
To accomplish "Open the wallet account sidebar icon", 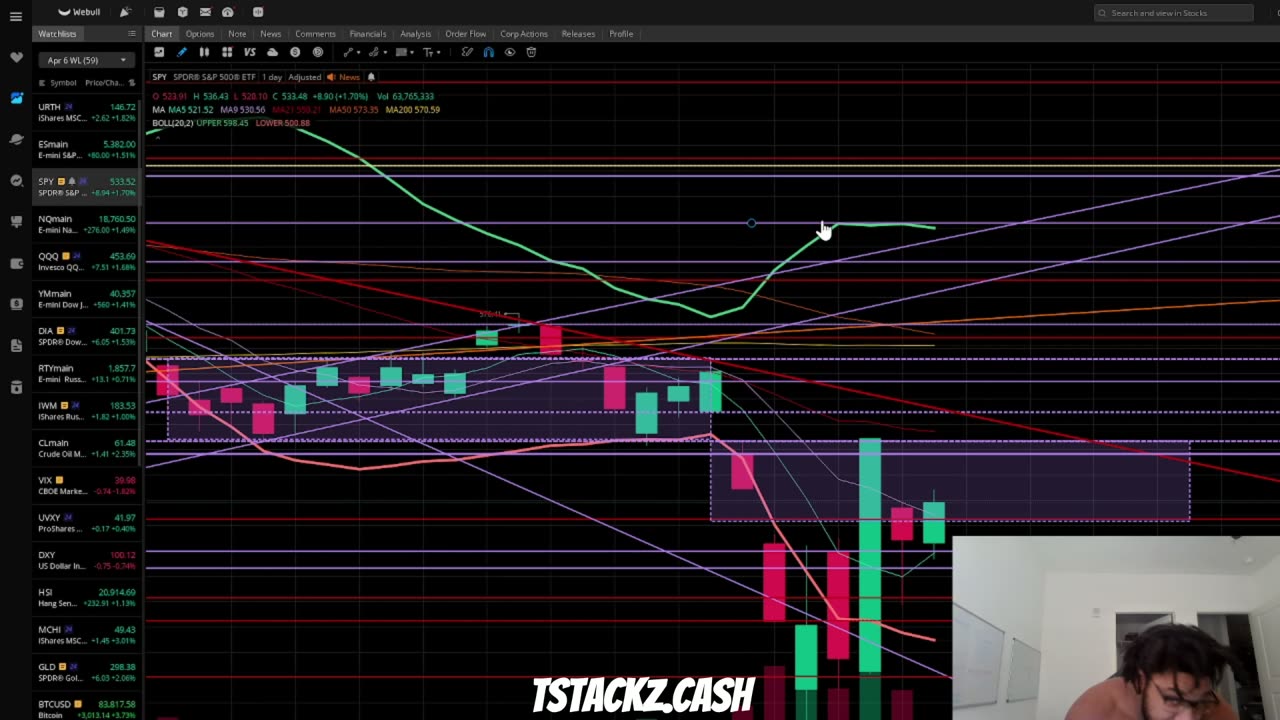I will (16, 263).
